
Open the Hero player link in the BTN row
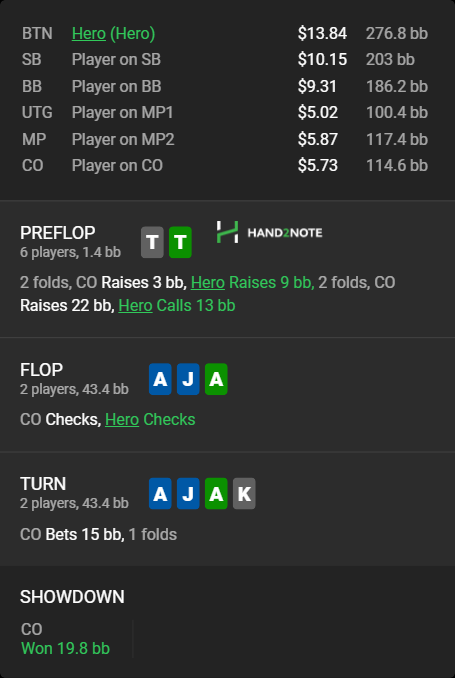tap(89, 33)
